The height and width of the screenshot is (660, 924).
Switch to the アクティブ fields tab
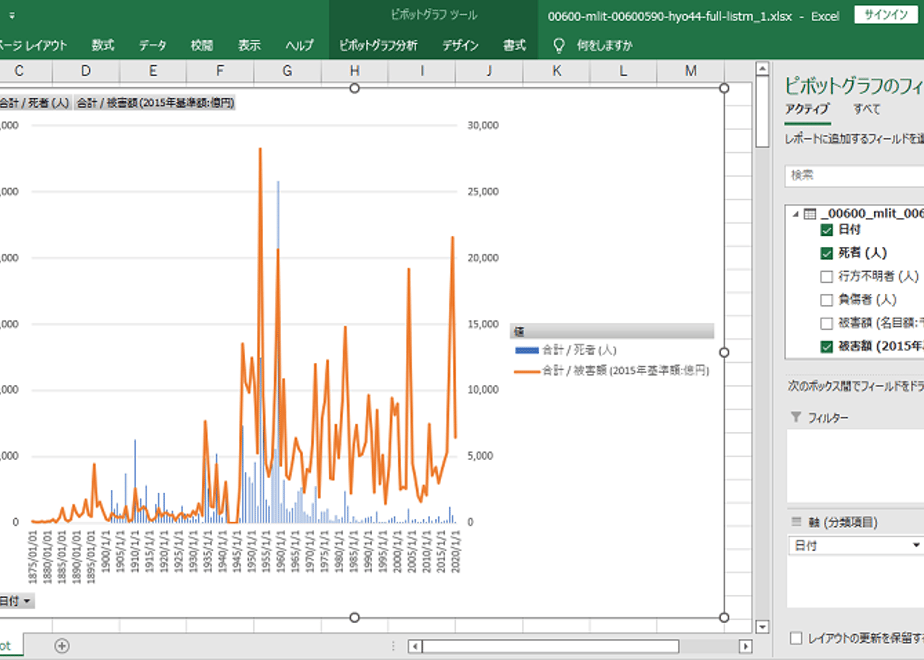807,110
